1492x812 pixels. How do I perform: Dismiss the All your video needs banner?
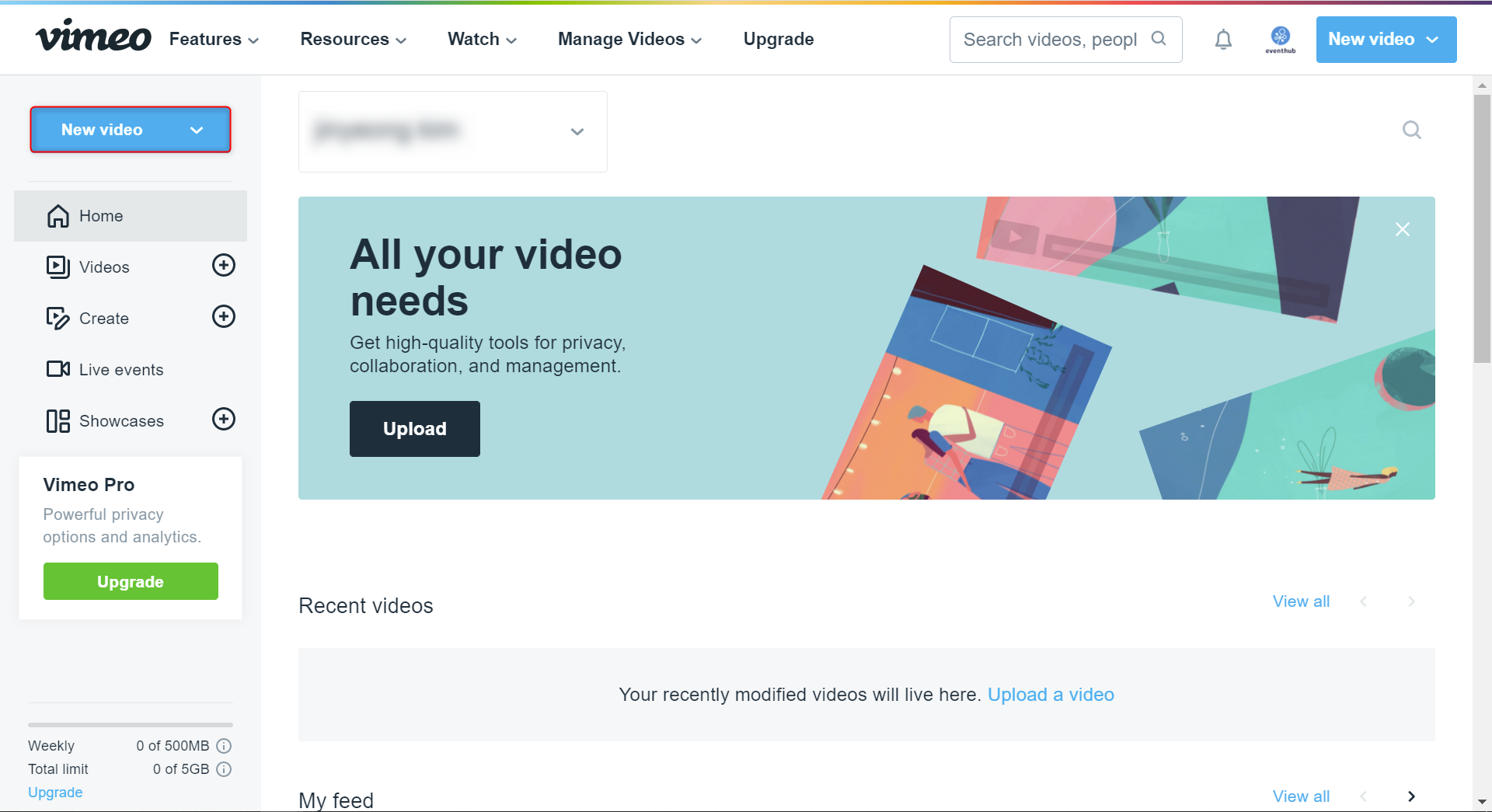click(1403, 229)
